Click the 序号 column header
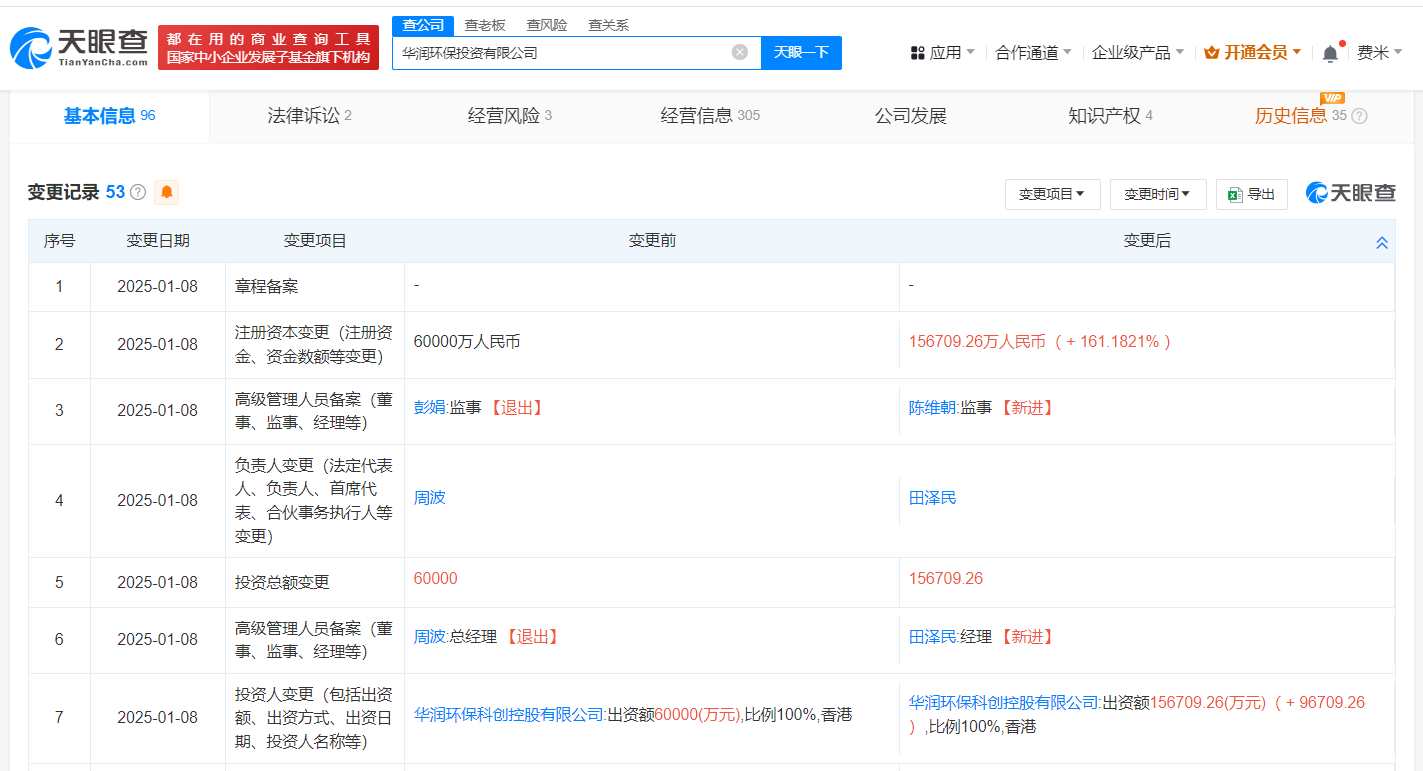The image size is (1423, 771). pos(59,241)
